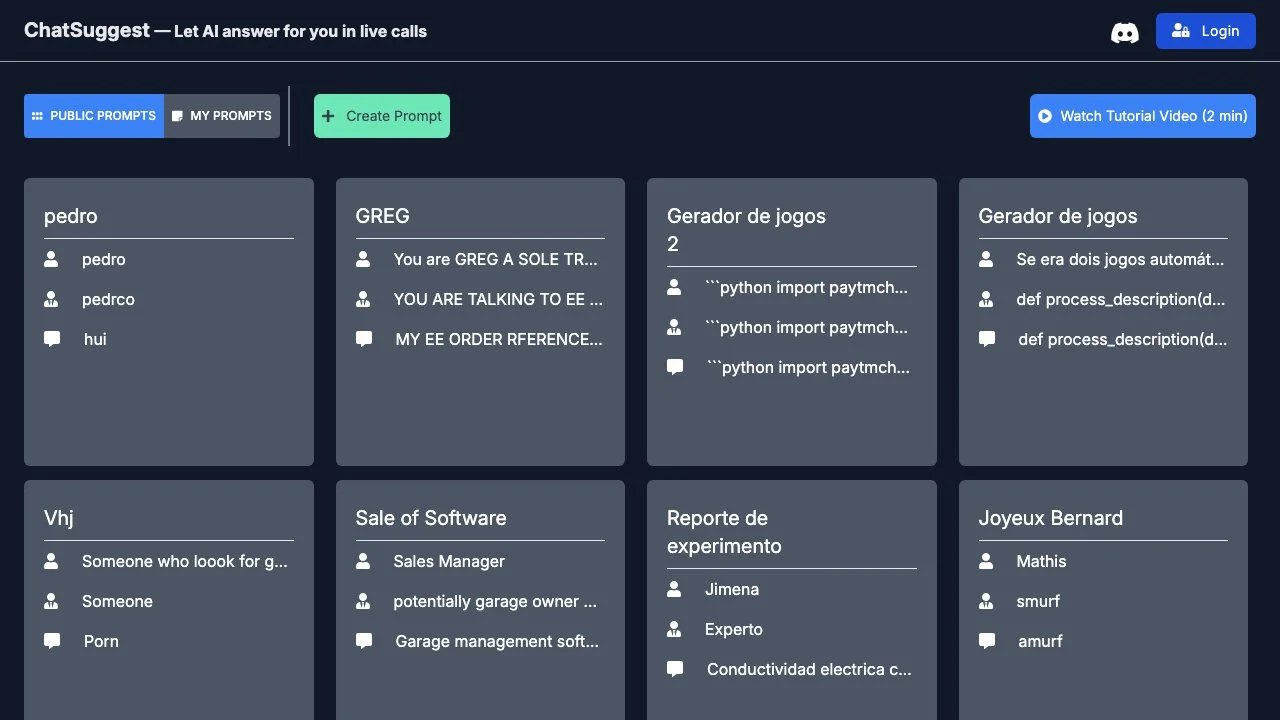Image resolution: width=1280 pixels, height=720 pixels.
Task: Click user icon in 'Gerador de jogos 2' card
Action: (x=674, y=287)
